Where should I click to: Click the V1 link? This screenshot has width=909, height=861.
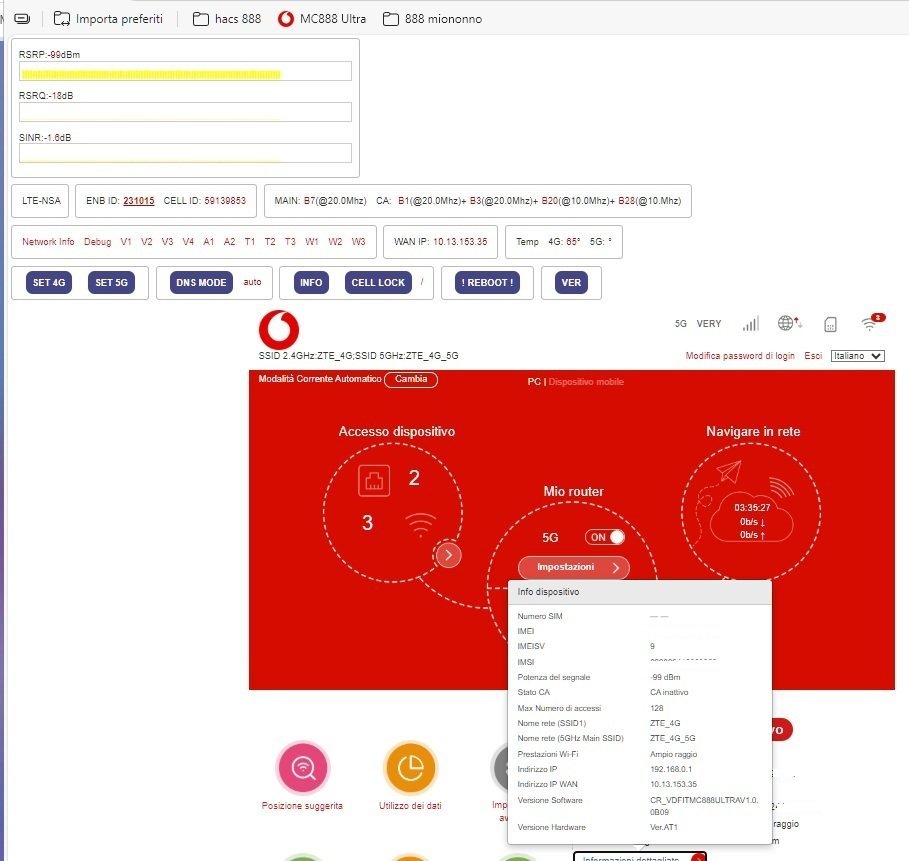(x=126, y=242)
